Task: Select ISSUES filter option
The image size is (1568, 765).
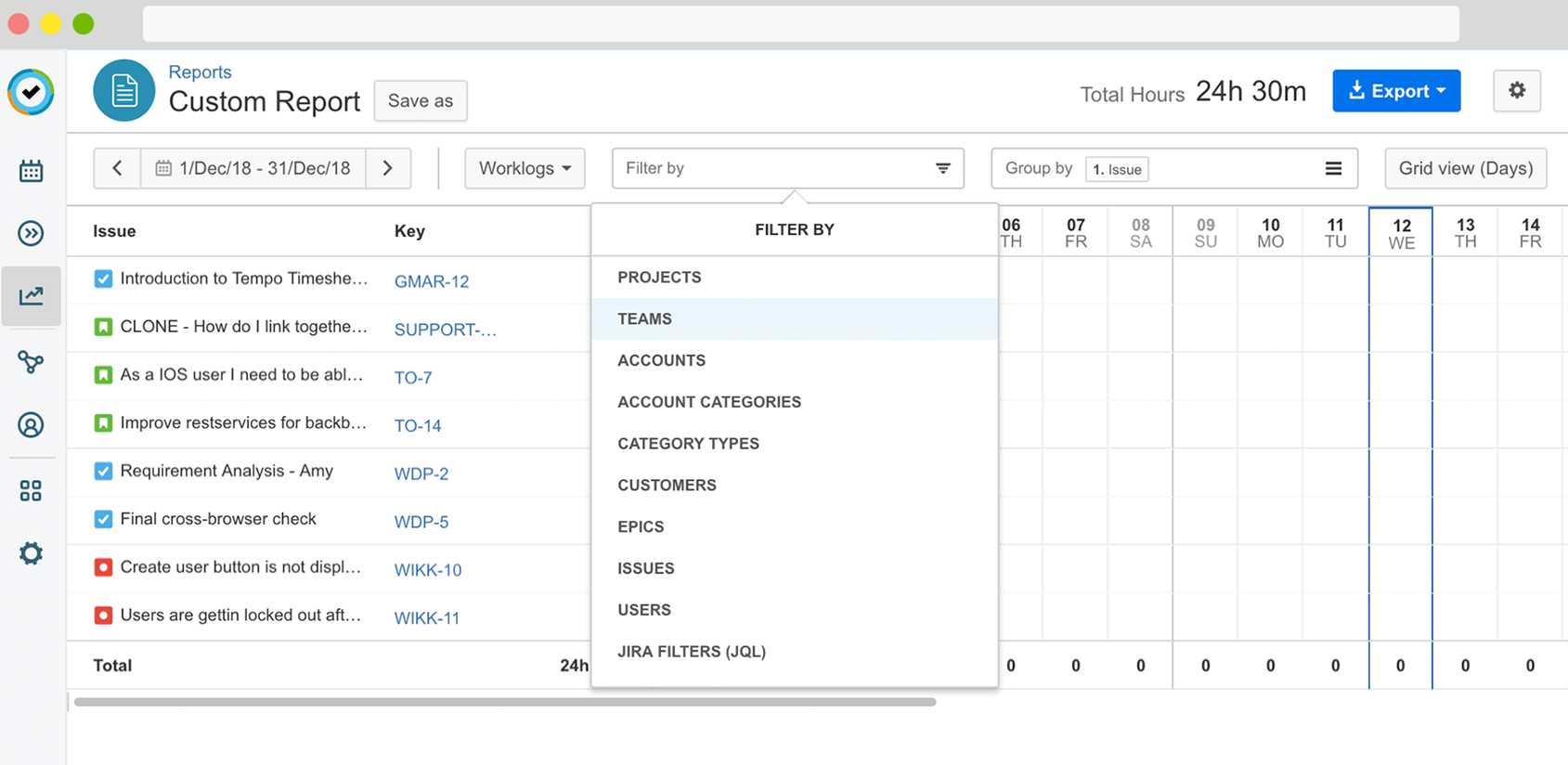Action: 795,568
